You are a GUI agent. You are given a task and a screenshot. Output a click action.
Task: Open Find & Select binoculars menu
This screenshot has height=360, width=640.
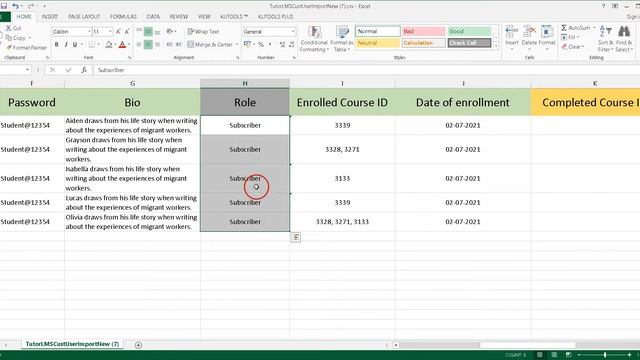(624, 39)
